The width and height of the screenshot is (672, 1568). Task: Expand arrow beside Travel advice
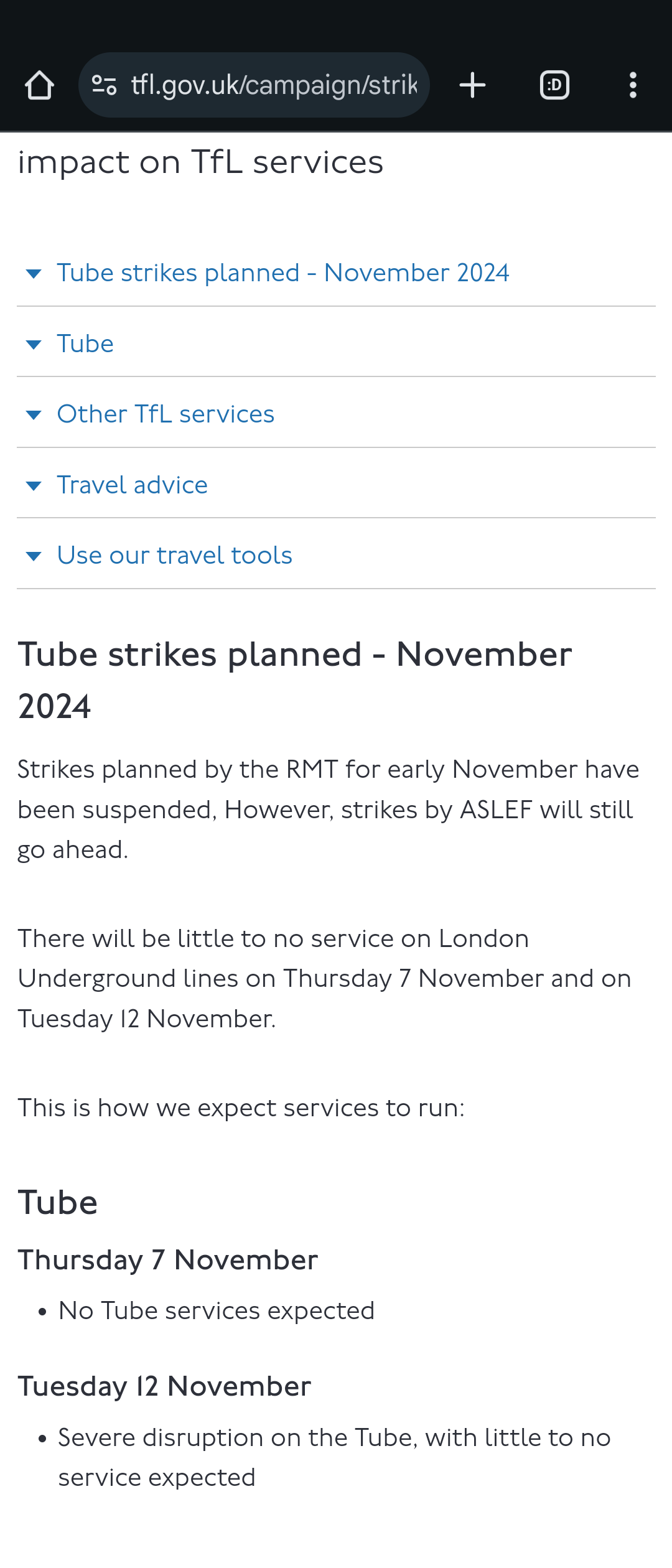click(34, 485)
